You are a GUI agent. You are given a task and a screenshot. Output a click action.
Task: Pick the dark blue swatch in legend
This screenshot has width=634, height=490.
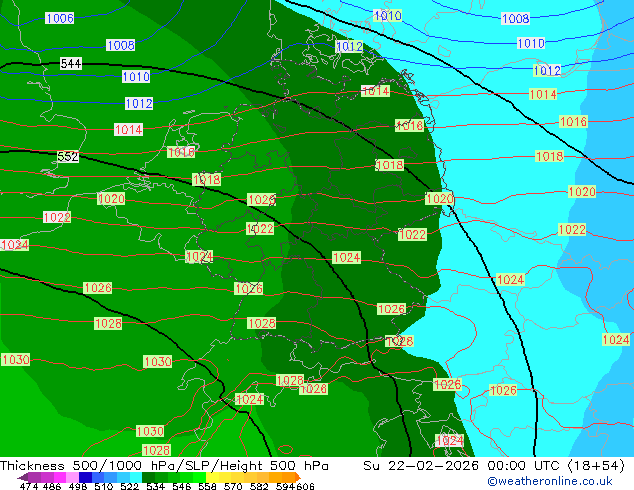tap(85, 477)
